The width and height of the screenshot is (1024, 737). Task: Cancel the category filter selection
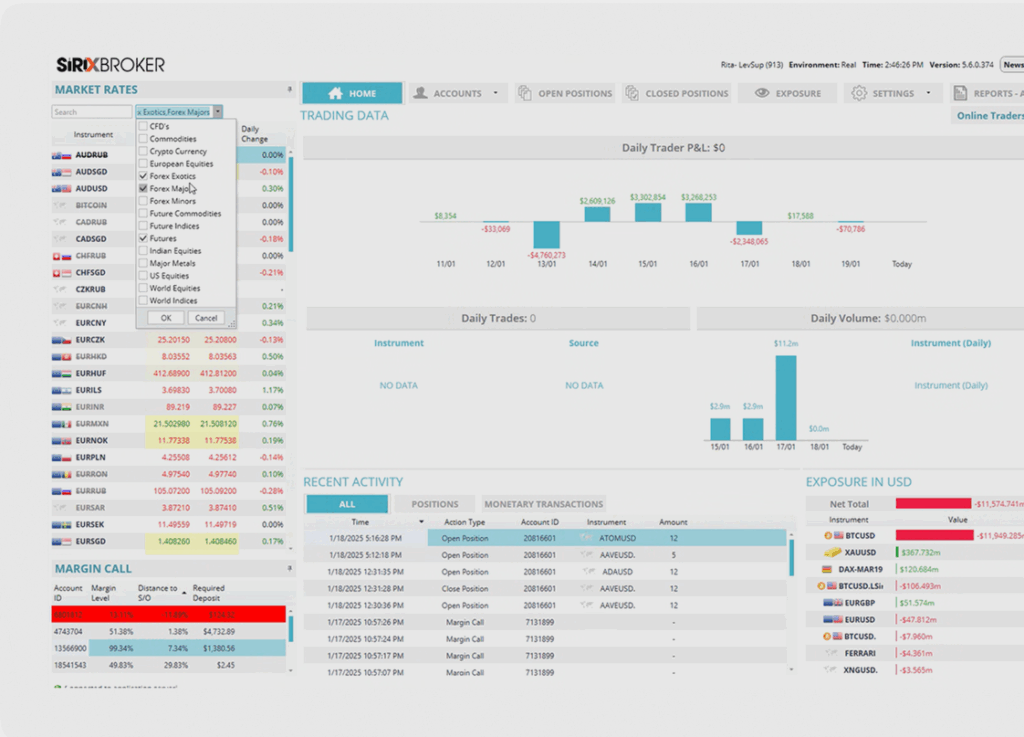(206, 318)
